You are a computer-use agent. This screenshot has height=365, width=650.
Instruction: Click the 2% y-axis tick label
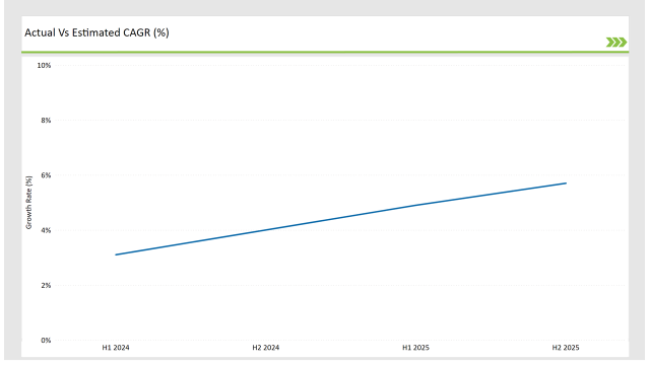click(x=46, y=285)
